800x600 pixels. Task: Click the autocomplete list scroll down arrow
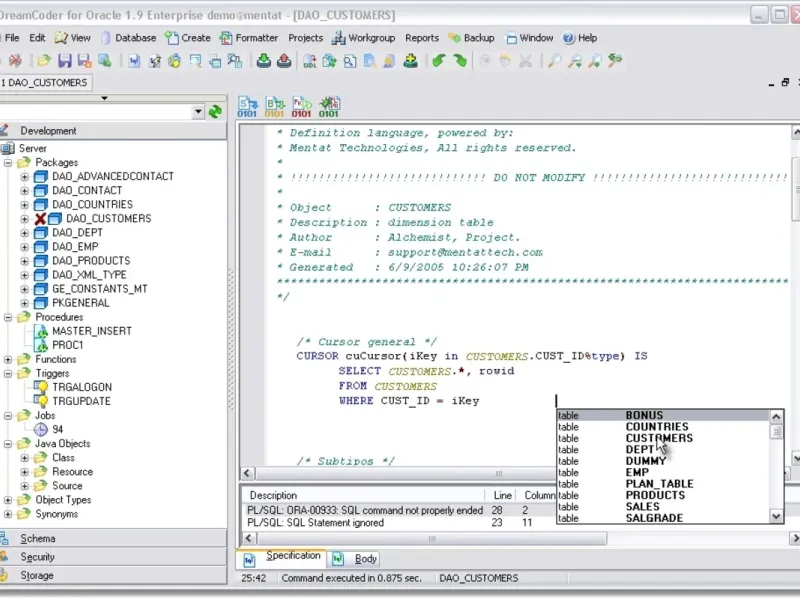pos(776,516)
